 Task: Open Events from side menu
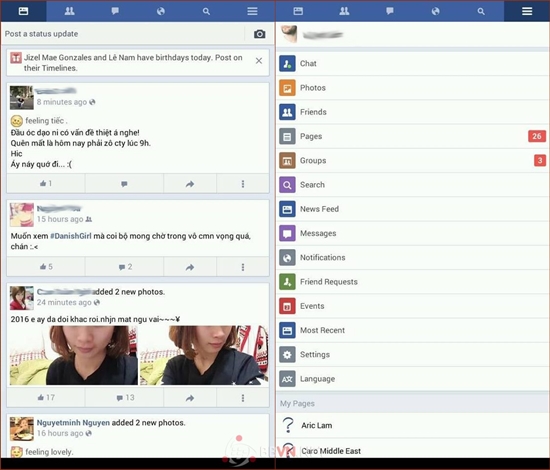[x=413, y=306]
